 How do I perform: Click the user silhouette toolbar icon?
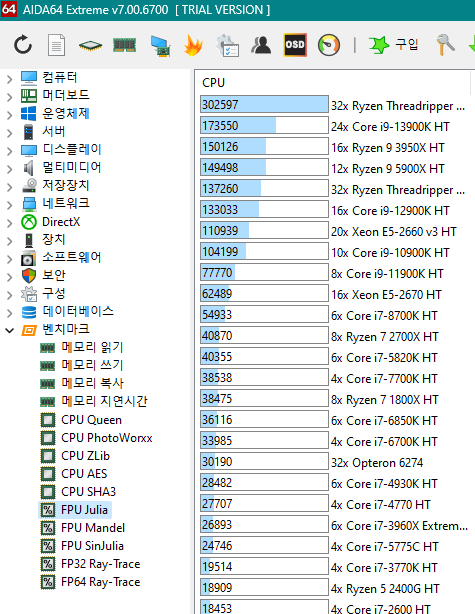click(261, 45)
